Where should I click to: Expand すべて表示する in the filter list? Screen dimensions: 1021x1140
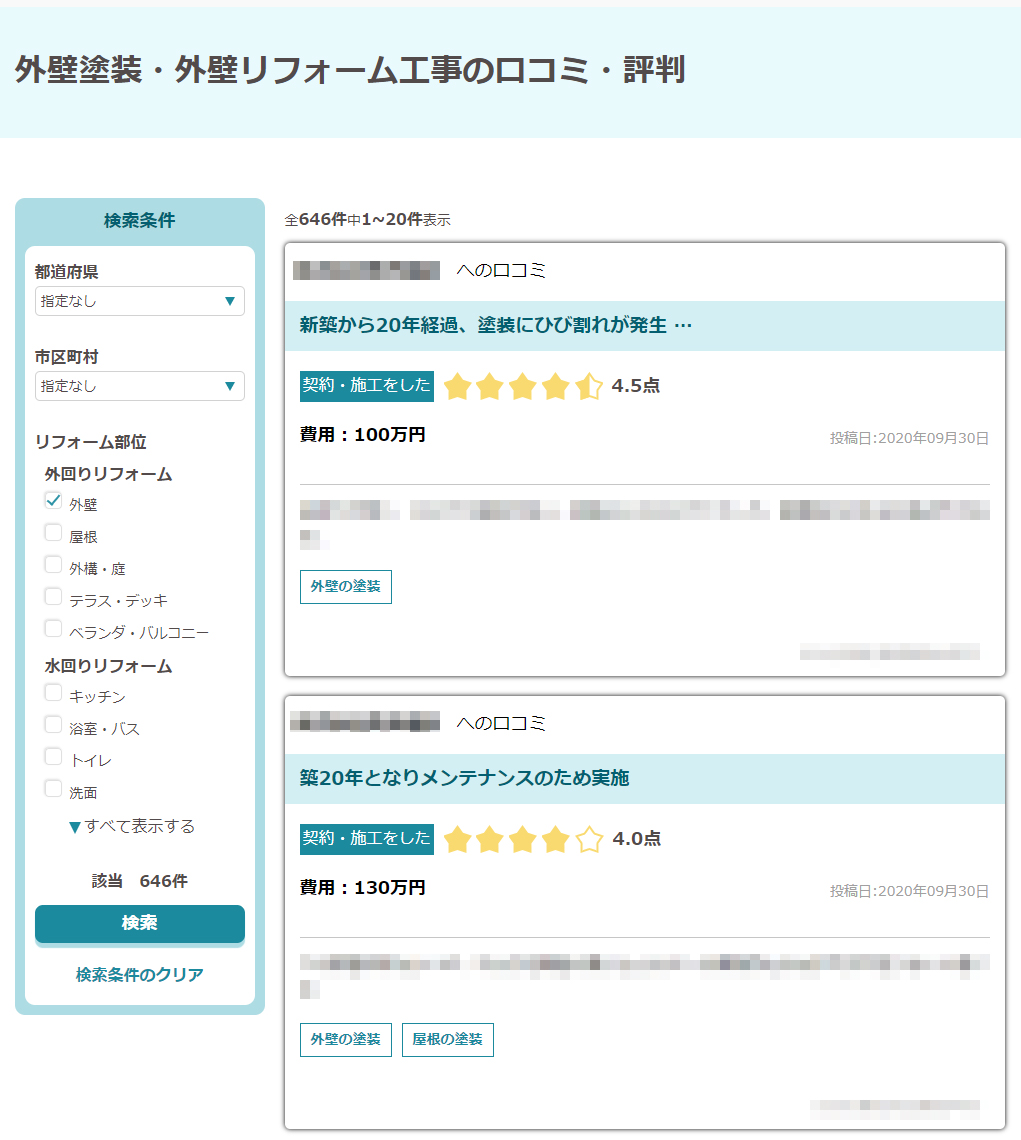[132, 827]
